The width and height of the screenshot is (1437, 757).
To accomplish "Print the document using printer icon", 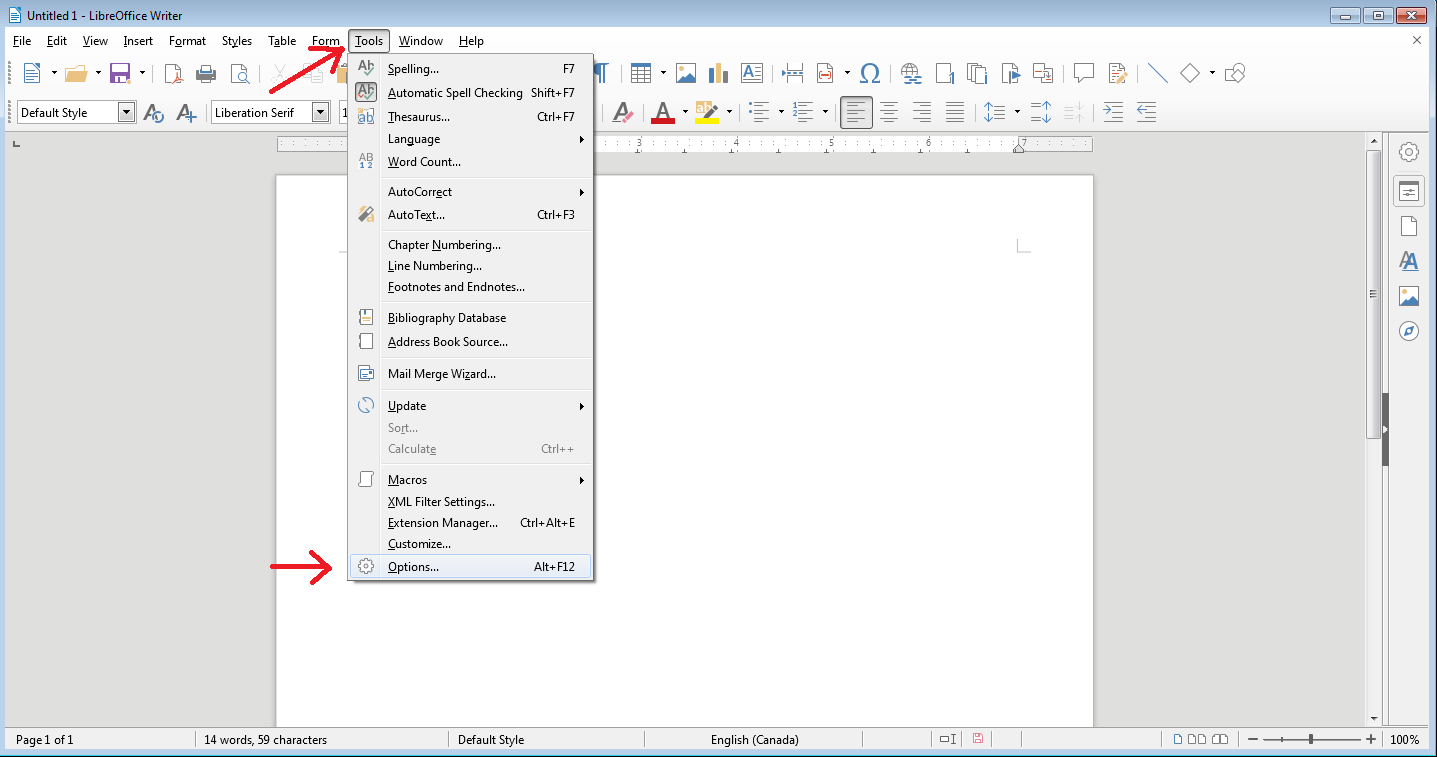I will click(206, 73).
